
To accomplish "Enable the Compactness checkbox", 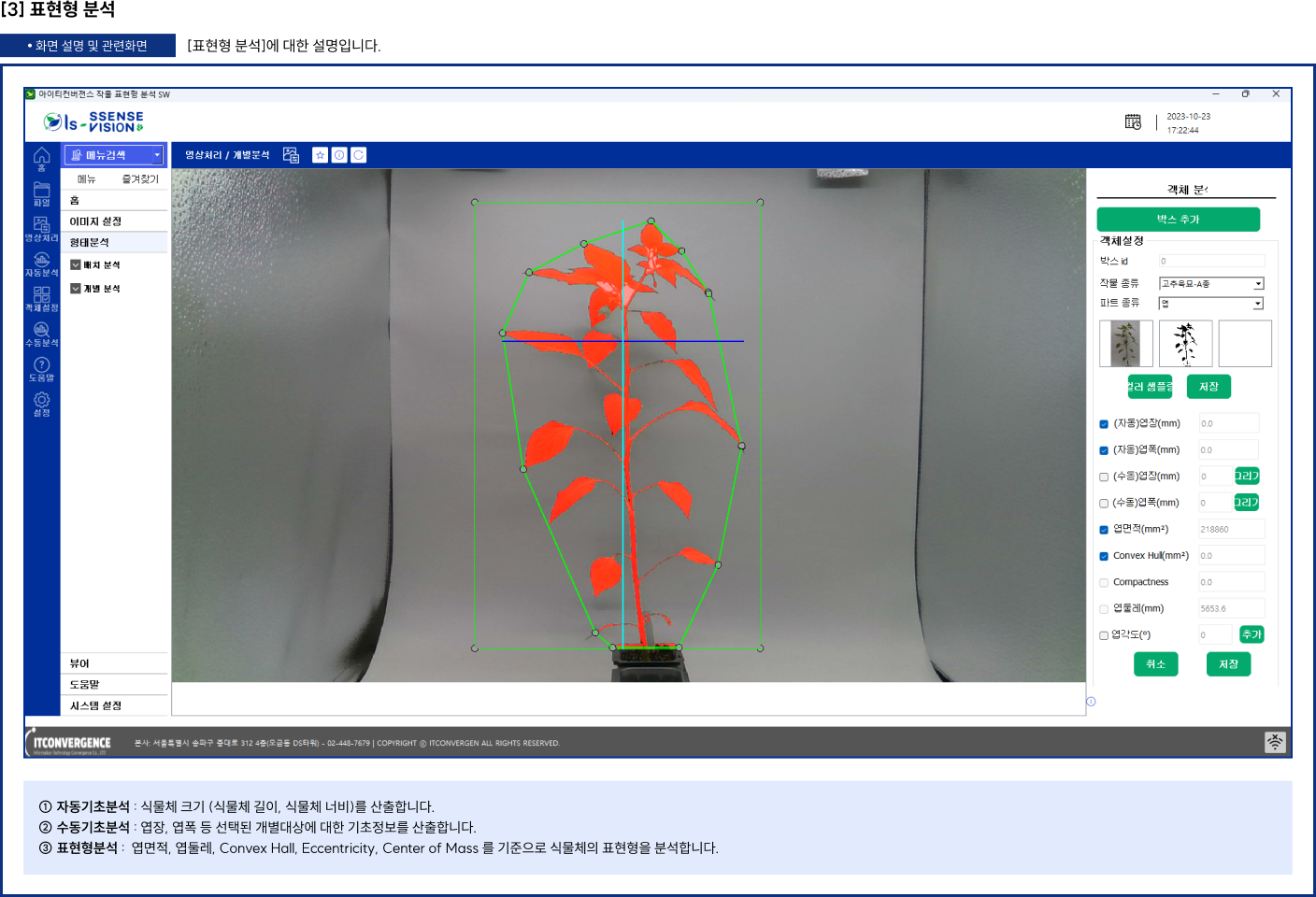I will click(1104, 581).
